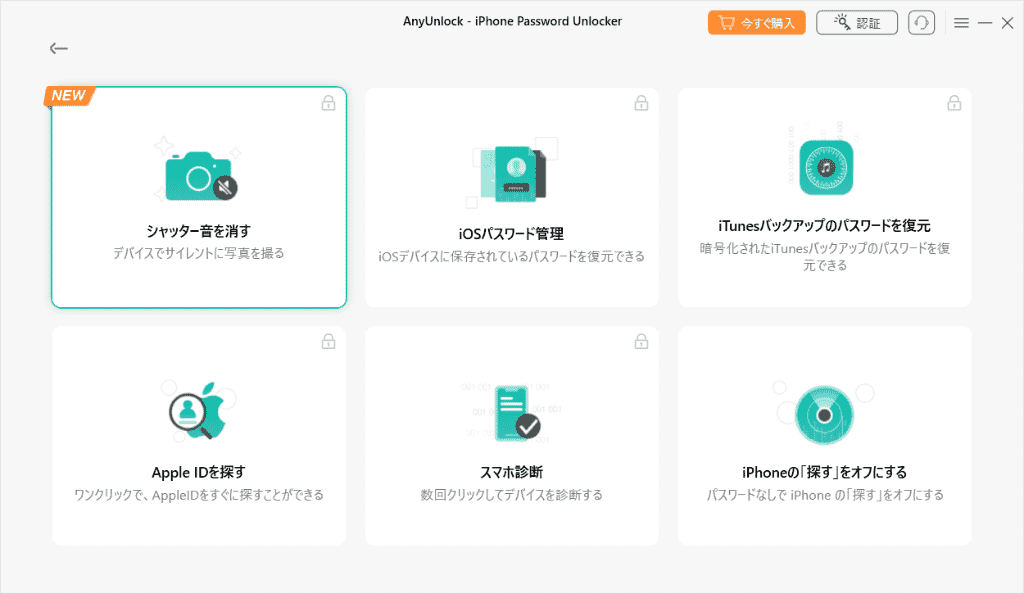Click the NEW badge on shutter card

[x=69, y=95]
